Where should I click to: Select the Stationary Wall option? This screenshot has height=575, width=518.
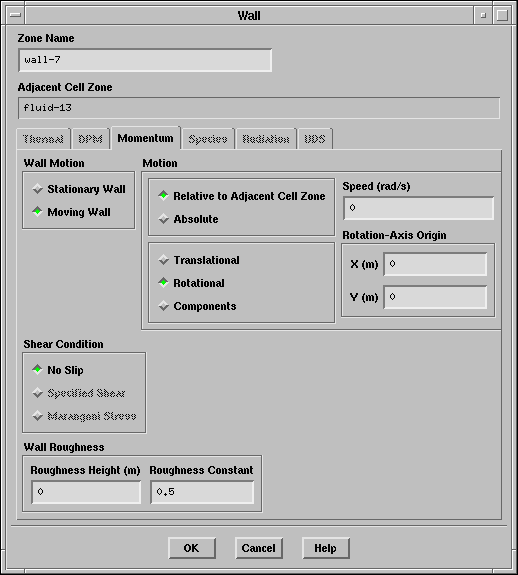pyautogui.click(x=80, y=189)
